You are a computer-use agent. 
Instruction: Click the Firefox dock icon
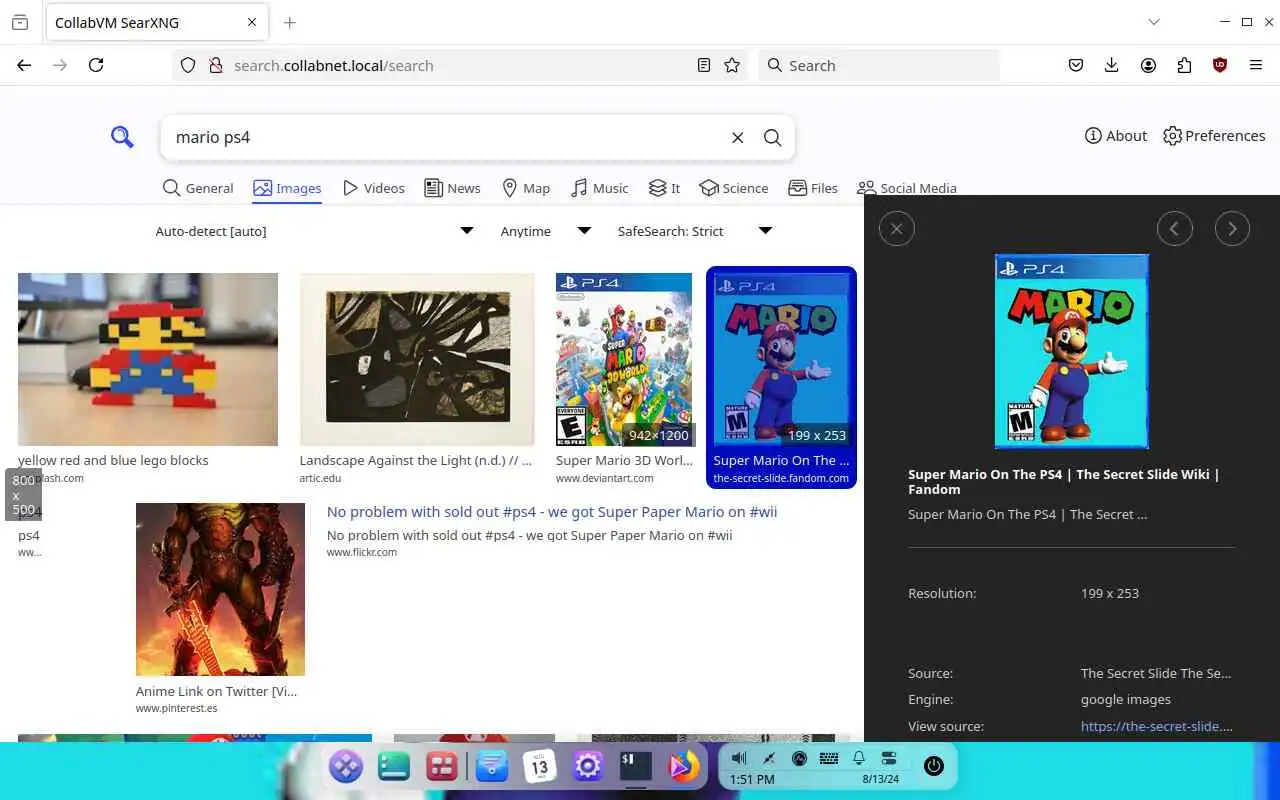[683, 766]
